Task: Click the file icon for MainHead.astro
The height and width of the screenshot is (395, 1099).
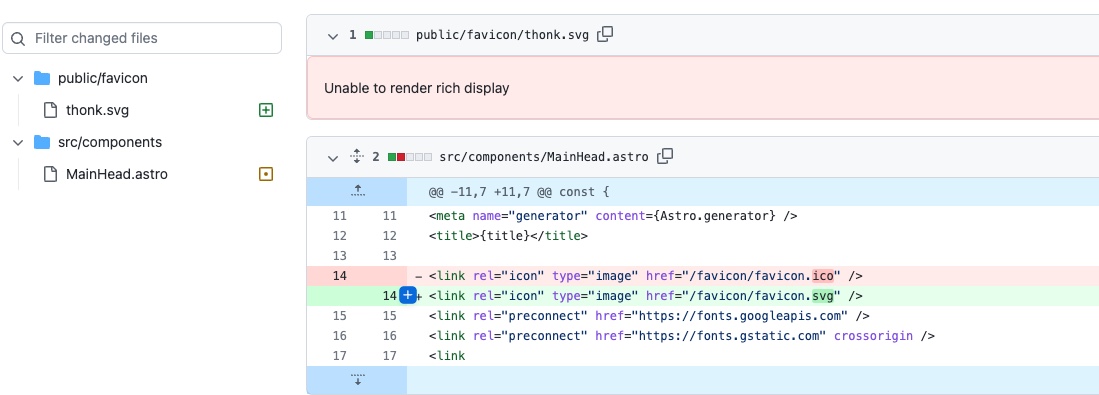Action: click(50, 174)
